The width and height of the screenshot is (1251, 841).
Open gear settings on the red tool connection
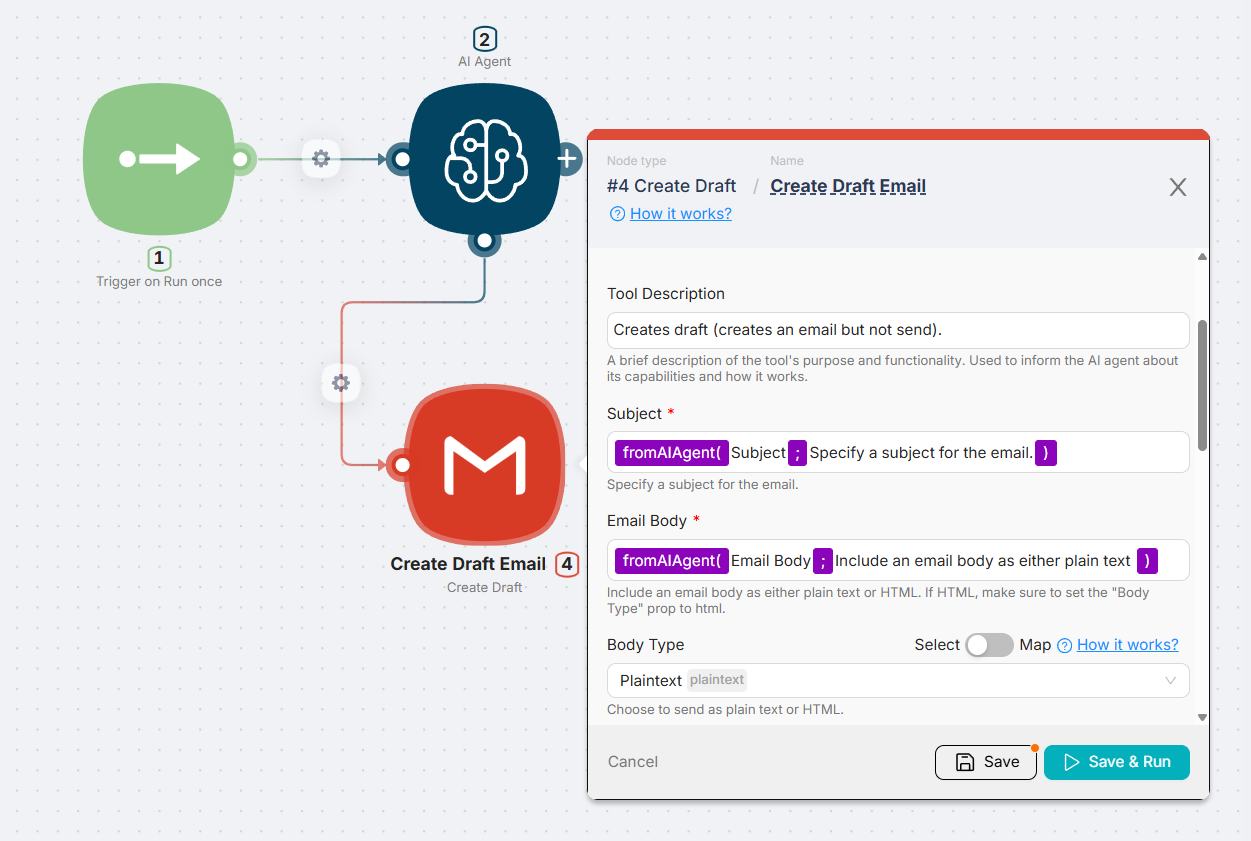point(341,383)
